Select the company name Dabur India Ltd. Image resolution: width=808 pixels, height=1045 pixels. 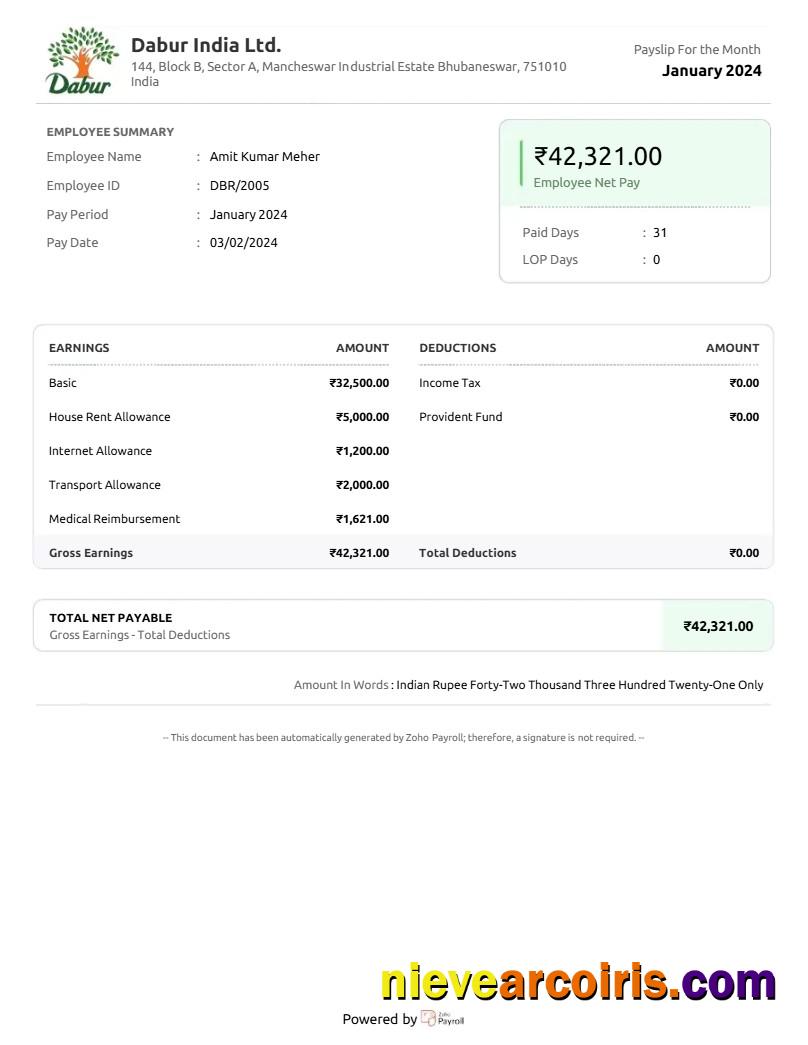point(206,45)
